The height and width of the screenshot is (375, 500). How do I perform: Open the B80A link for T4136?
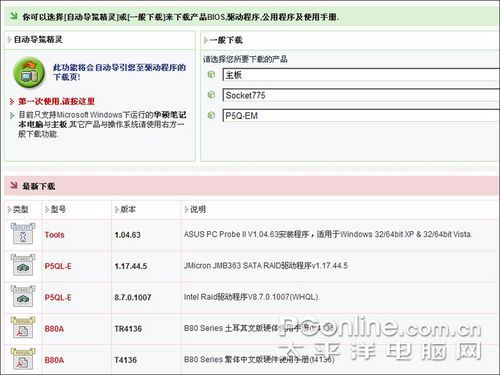click(x=54, y=360)
